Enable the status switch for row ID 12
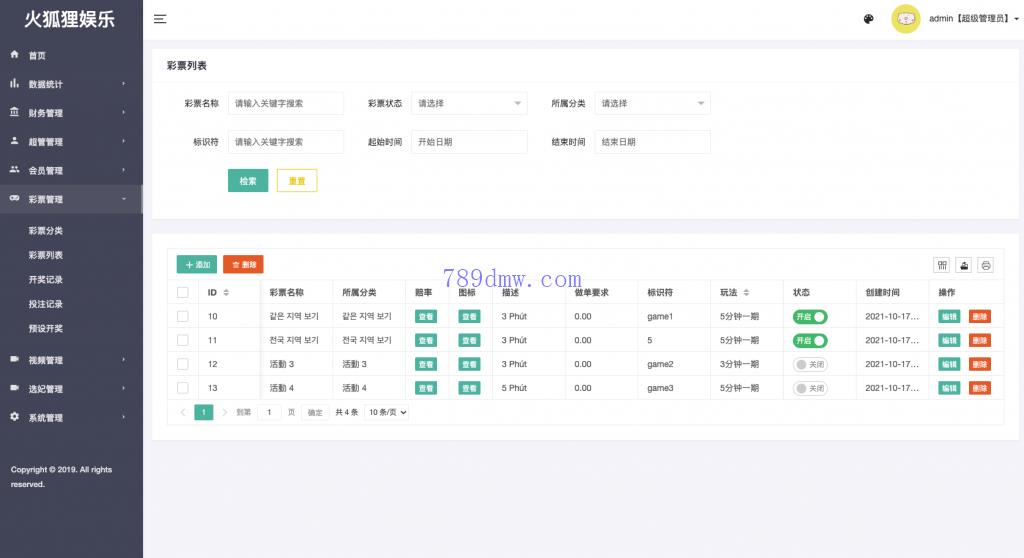 pyautogui.click(x=810, y=364)
